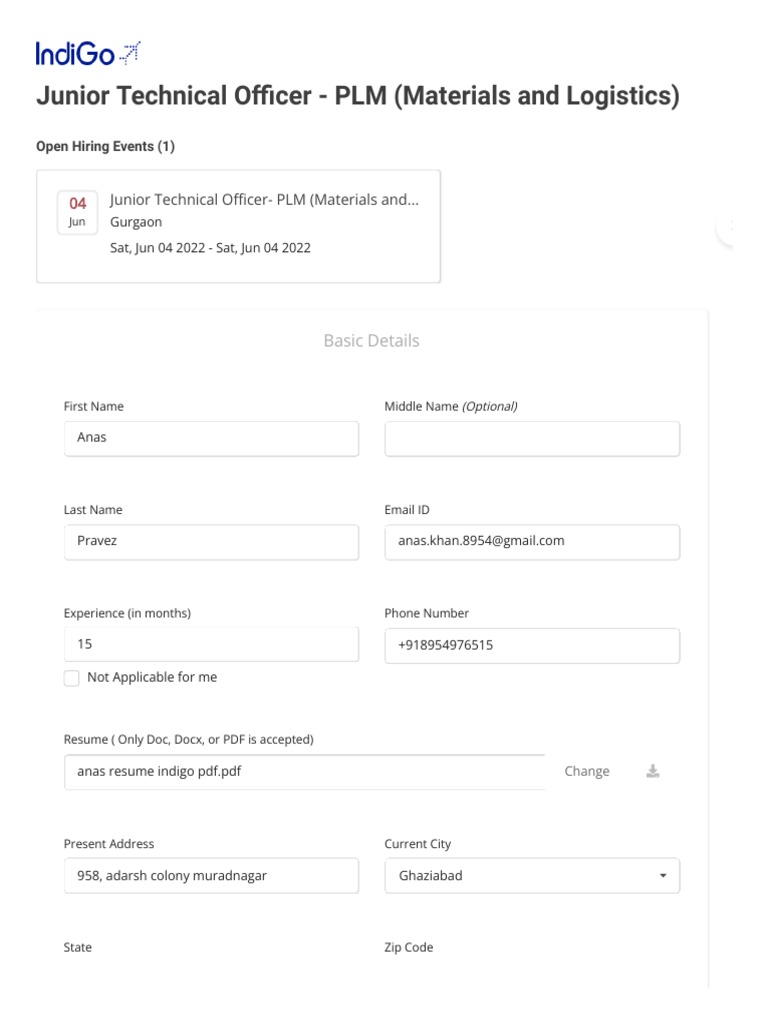Focus the Present Address field

211,876
